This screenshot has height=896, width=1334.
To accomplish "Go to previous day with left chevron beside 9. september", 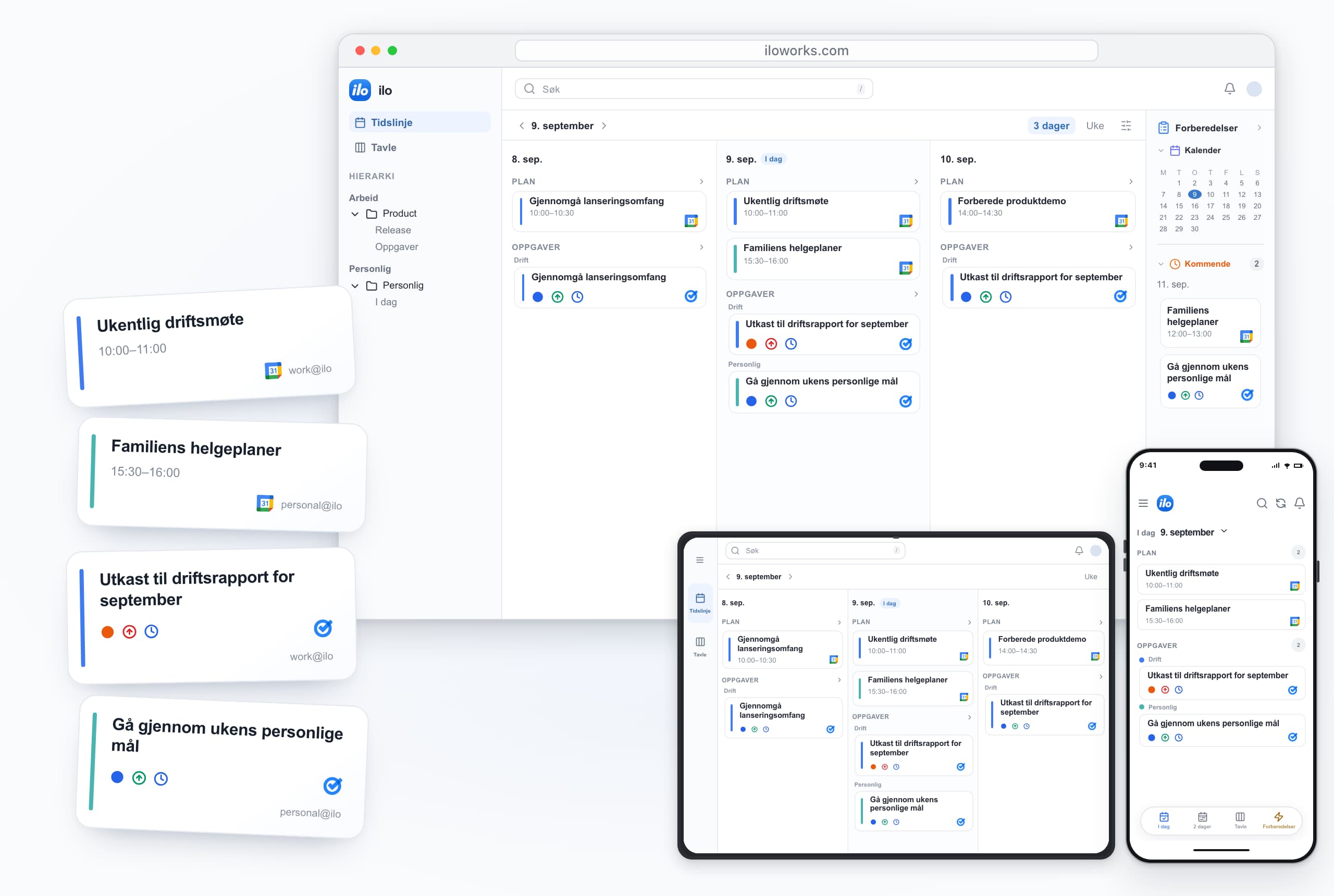I will [x=521, y=126].
